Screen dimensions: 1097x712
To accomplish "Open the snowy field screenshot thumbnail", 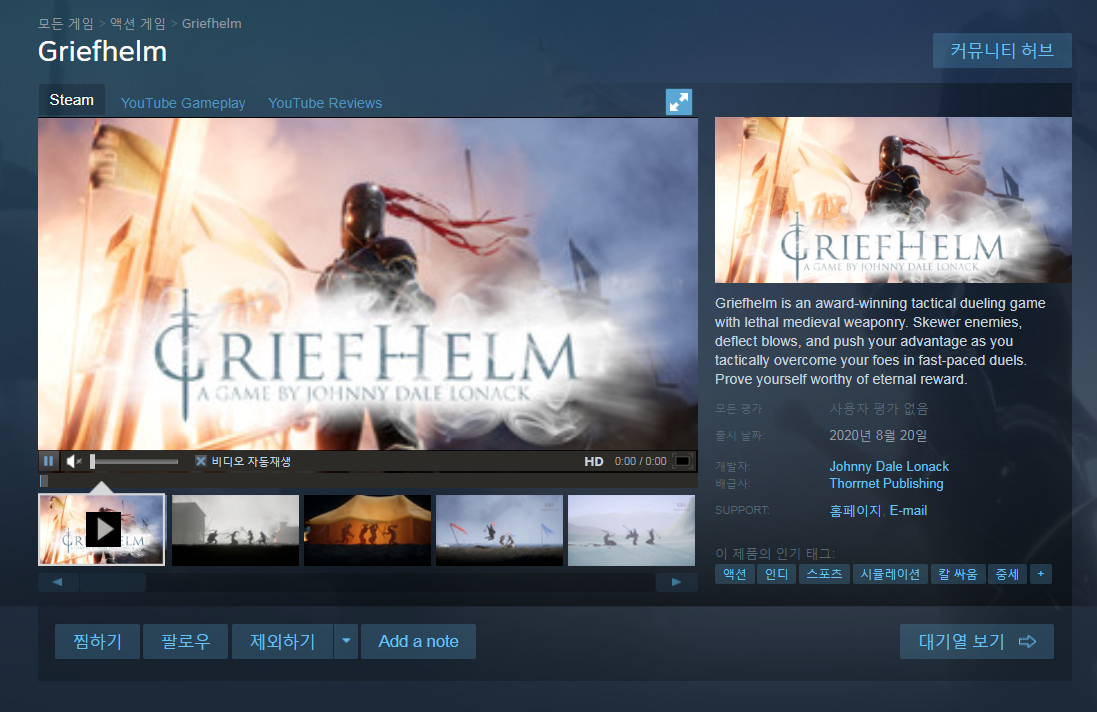I will 631,530.
